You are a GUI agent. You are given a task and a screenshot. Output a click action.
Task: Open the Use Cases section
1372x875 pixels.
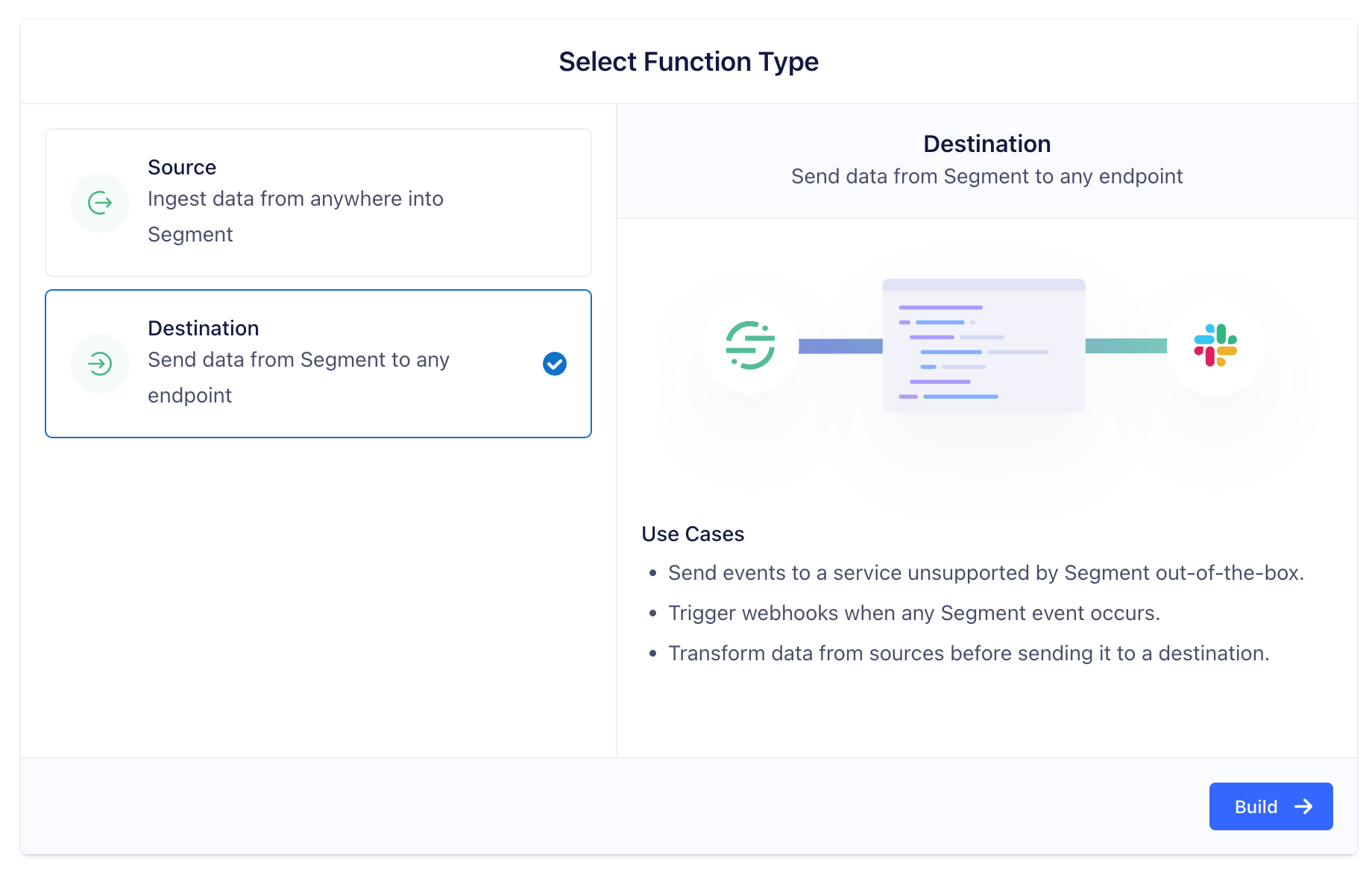click(x=692, y=534)
